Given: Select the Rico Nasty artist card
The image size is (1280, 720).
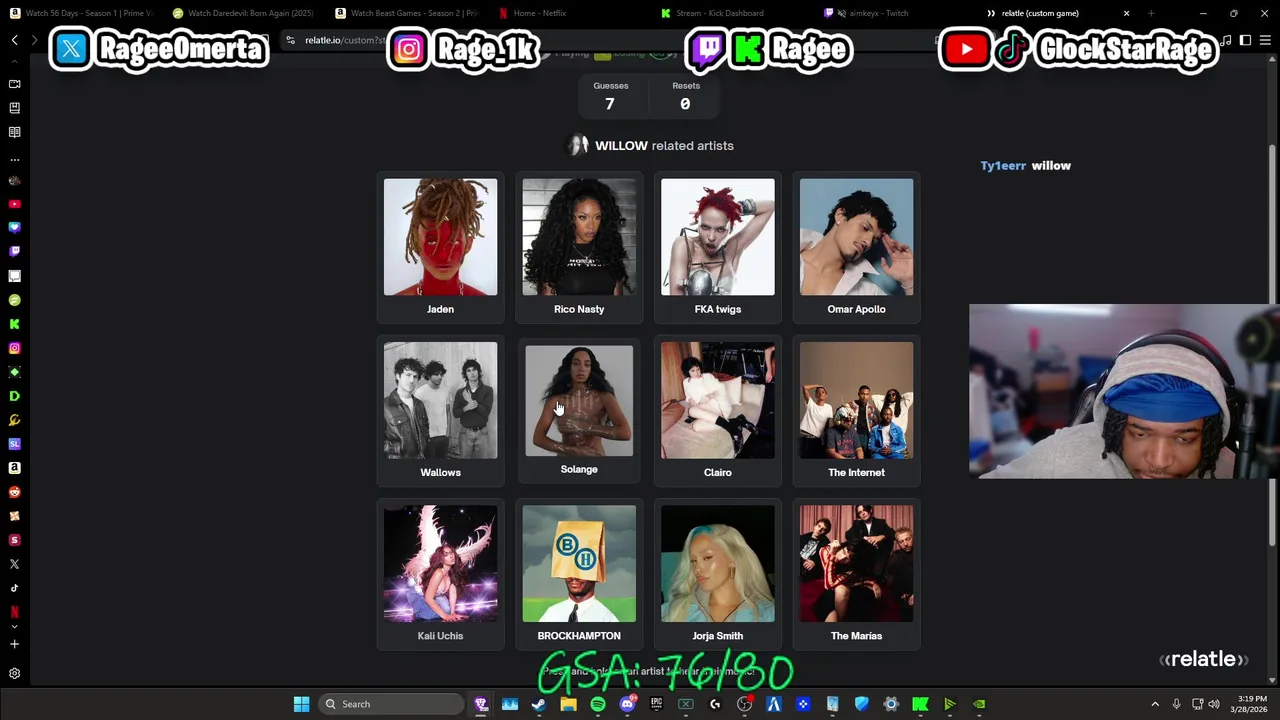Looking at the screenshot, I should (579, 247).
